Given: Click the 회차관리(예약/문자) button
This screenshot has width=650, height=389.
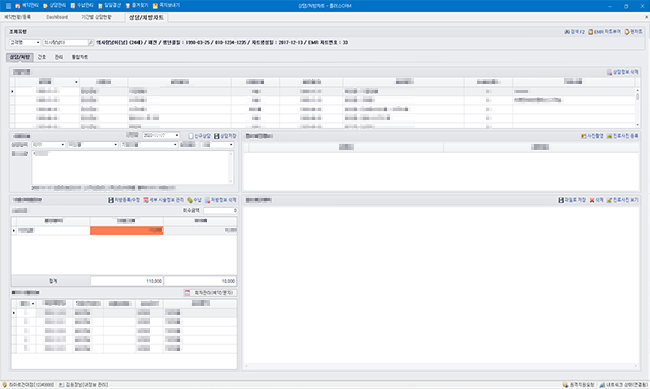Looking at the screenshot, I should coord(210,293).
